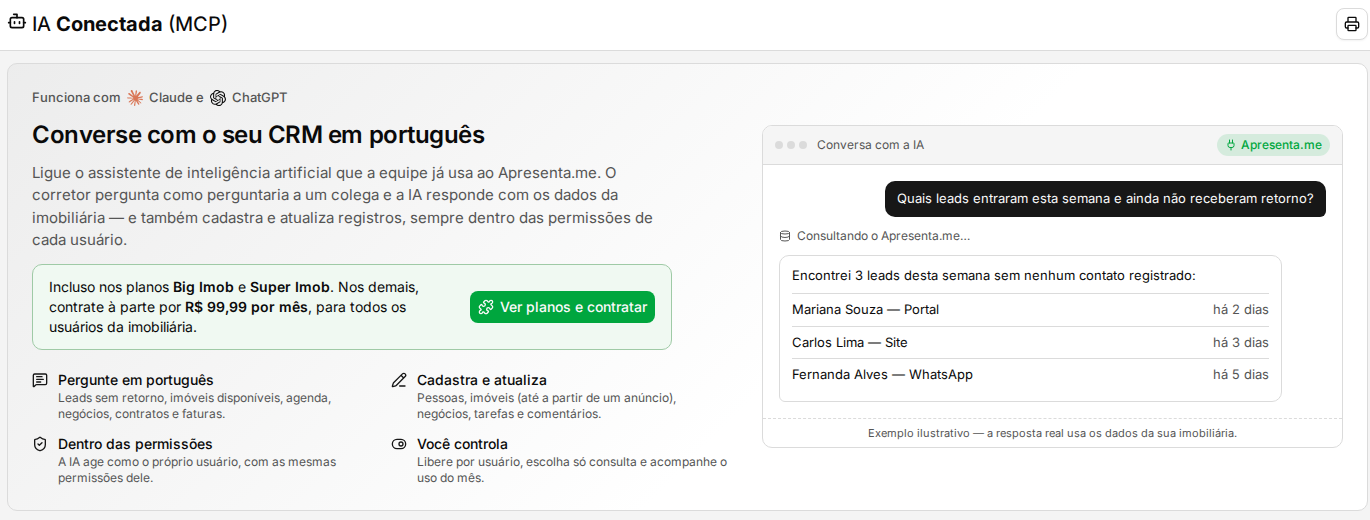Click the Funciona com label text

coord(76,98)
